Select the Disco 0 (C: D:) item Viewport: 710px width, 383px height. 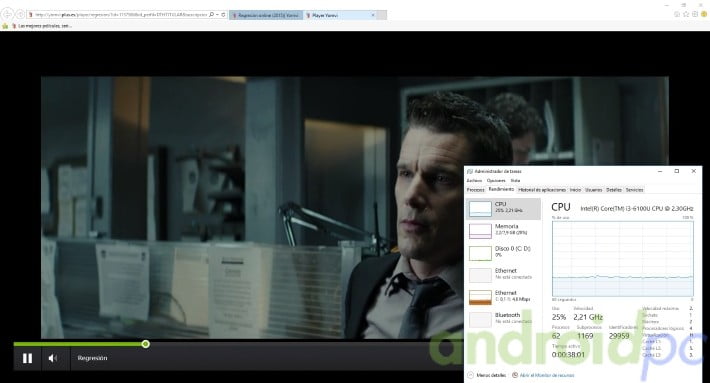(x=504, y=253)
